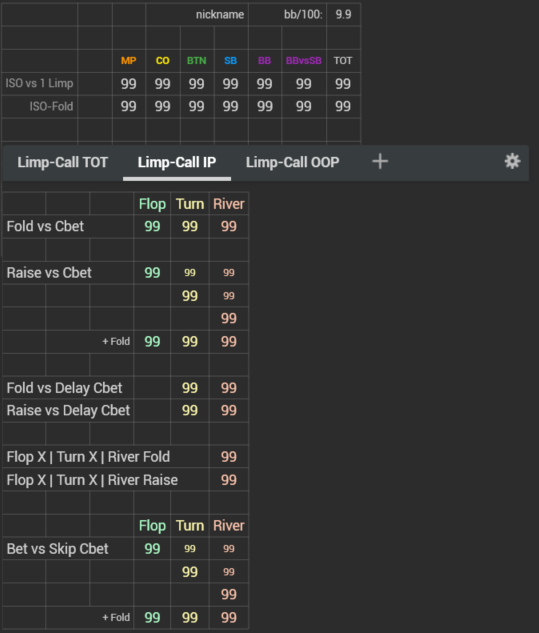539x633 pixels.
Task: Click the ISO vs 1 Limp row label
Action: pyautogui.click(x=39, y=84)
